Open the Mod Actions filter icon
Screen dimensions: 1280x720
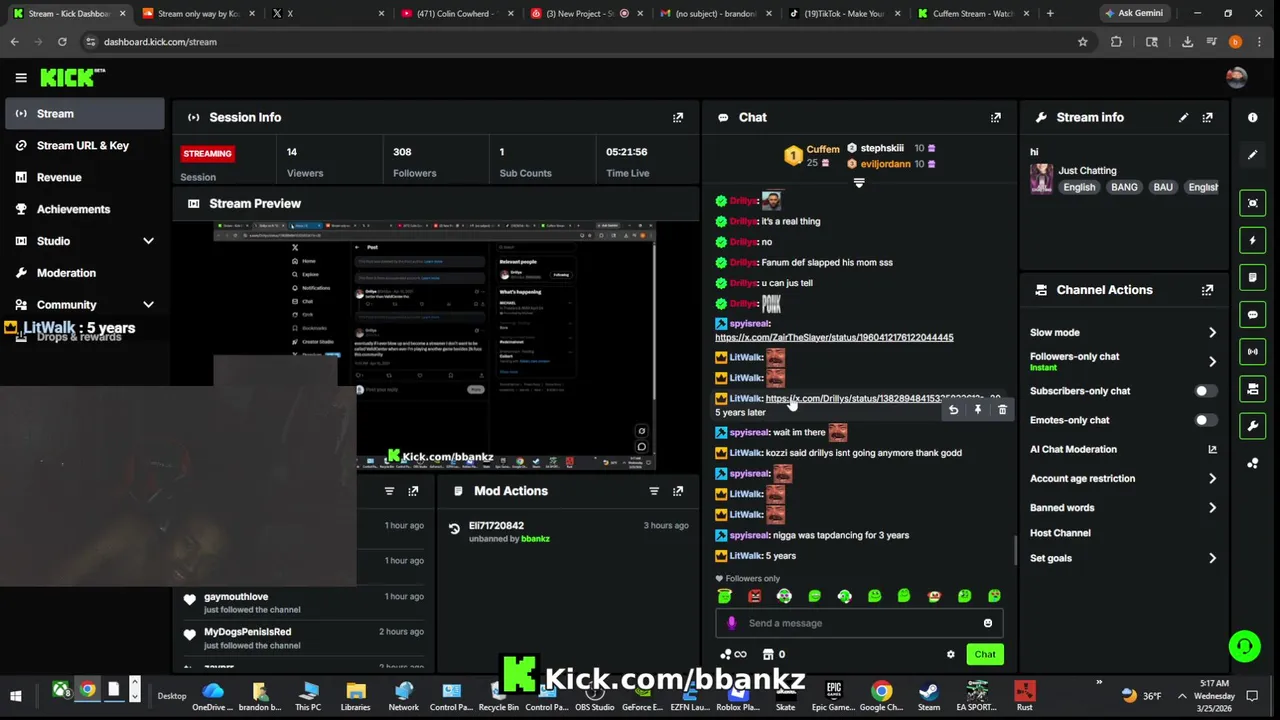coord(654,491)
